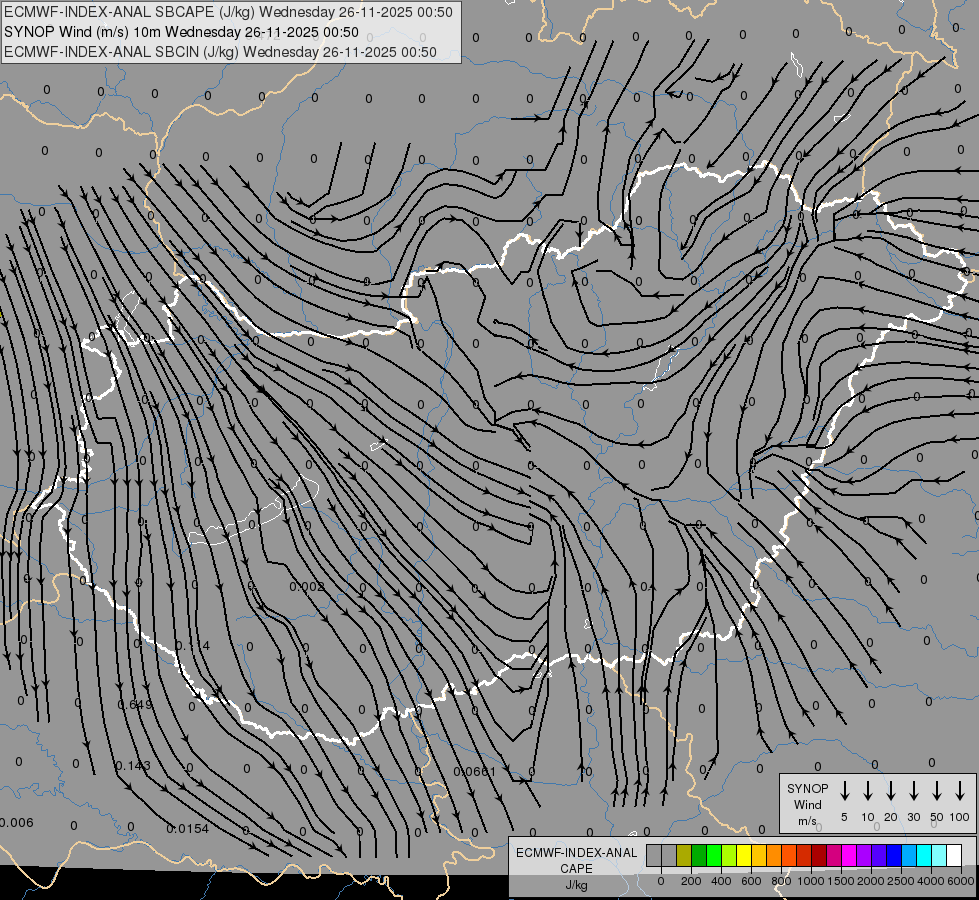
Task: Pick the bright magenta CAPE legend swatch
Action: tap(849, 855)
